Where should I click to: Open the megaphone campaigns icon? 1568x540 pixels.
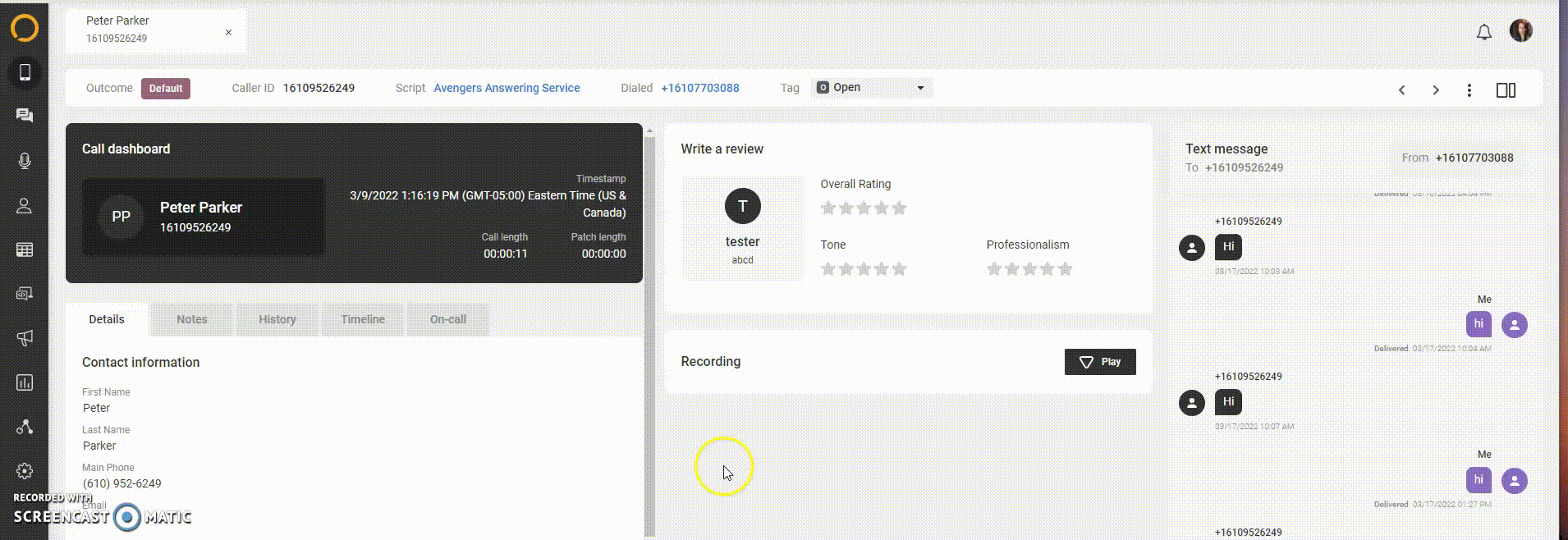[x=25, y=338]
